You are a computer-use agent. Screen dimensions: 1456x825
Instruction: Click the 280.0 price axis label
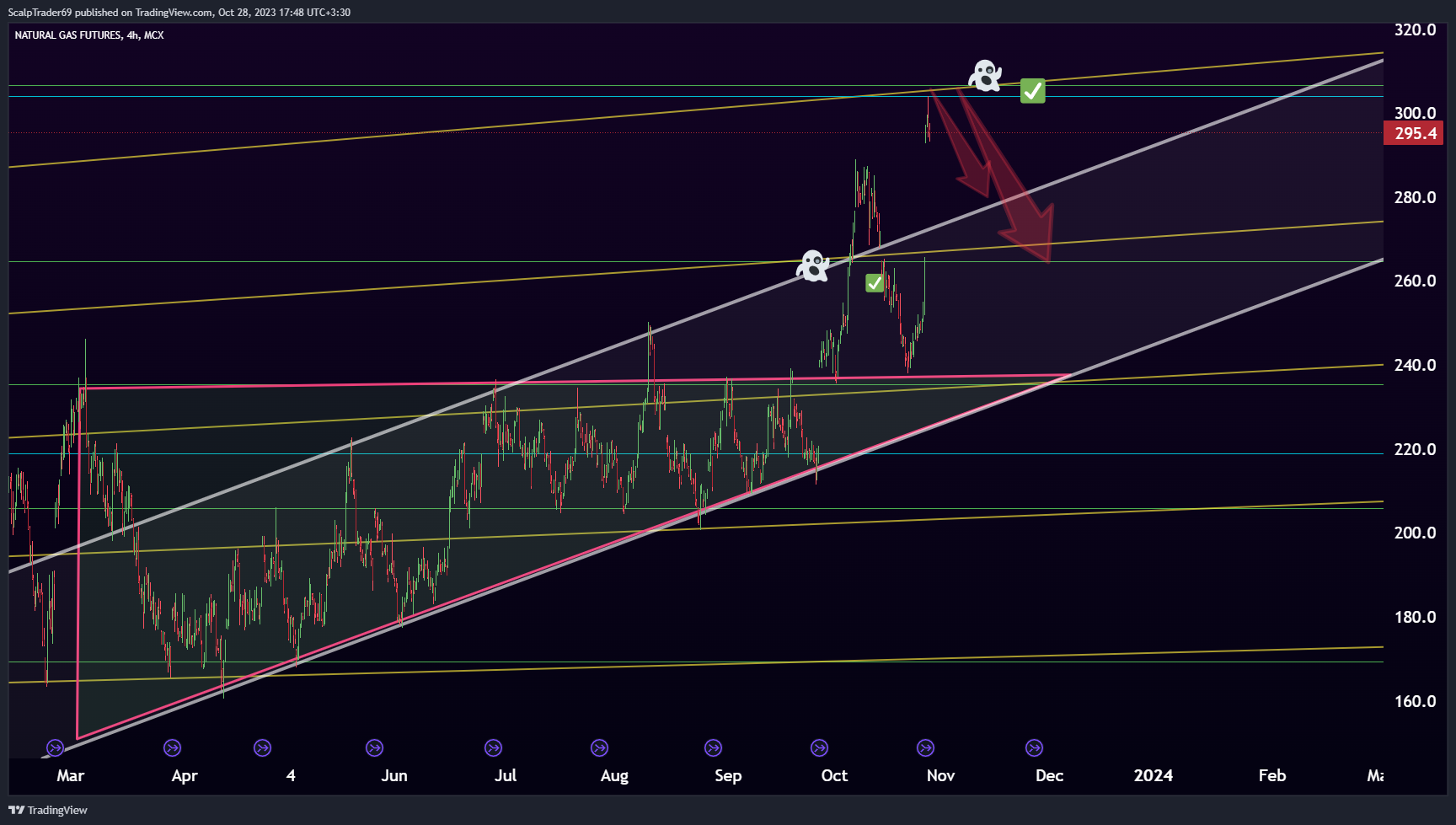point(1415,197)
